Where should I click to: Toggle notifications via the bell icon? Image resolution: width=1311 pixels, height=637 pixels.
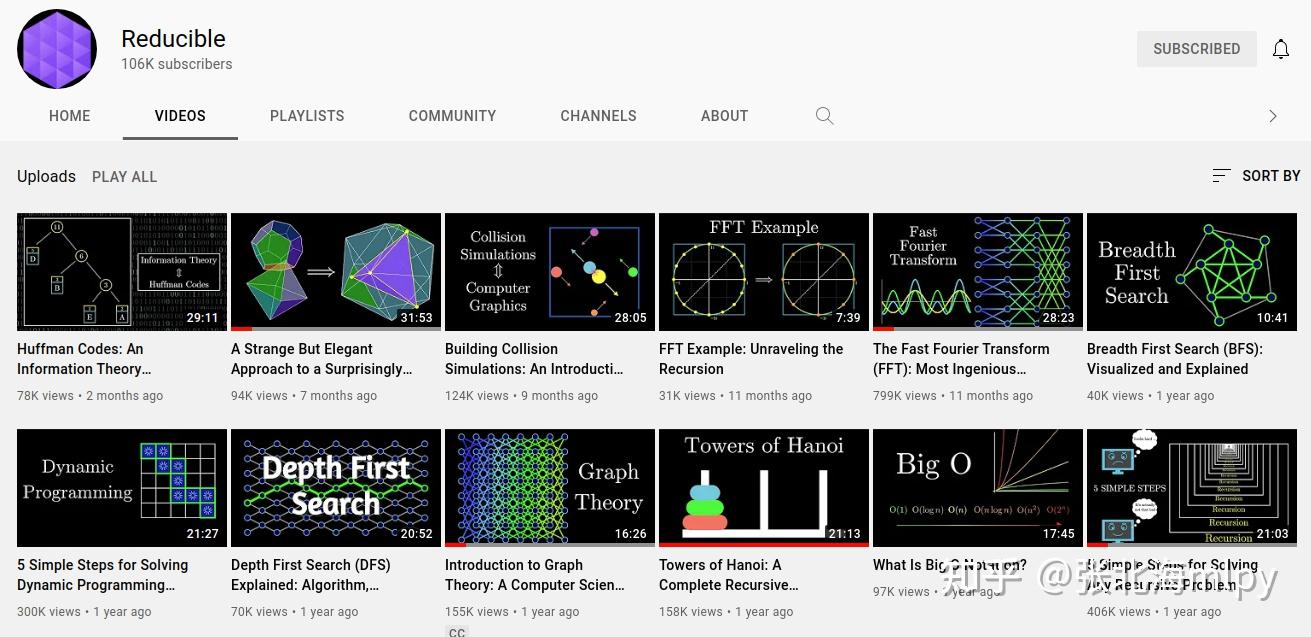1281,48
